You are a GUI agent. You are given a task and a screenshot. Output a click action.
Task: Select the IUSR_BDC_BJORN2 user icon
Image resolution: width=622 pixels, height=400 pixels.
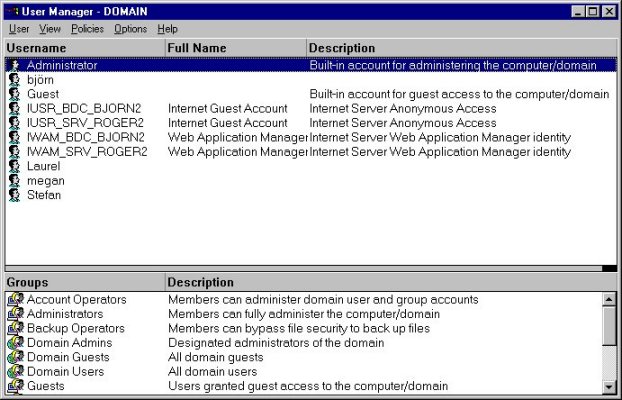coord(14,108)
